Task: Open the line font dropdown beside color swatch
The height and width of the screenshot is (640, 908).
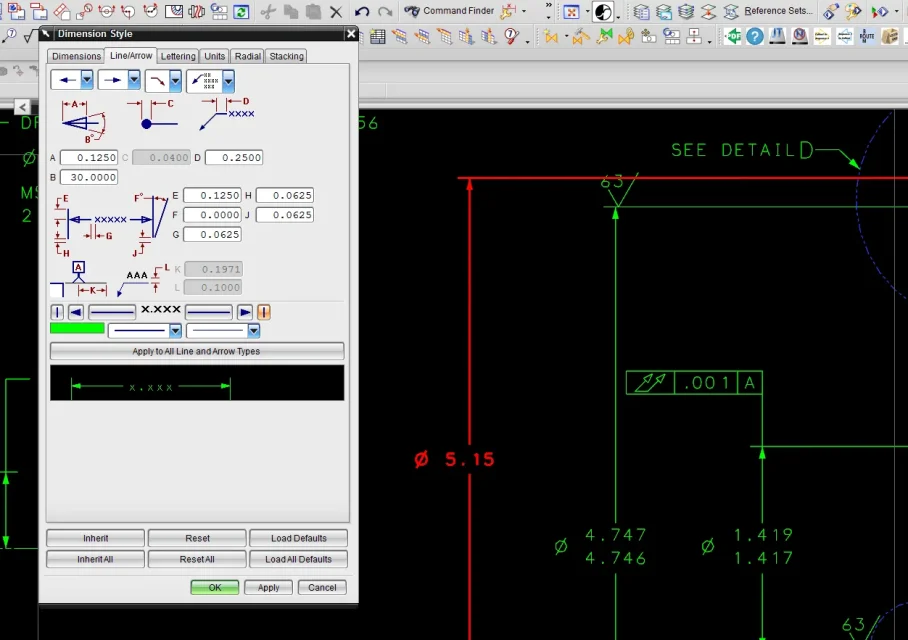Action: tap(175, 330)
